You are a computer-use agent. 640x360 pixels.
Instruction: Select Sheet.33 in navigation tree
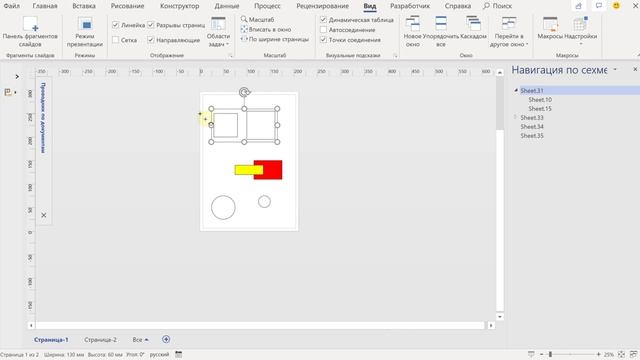[532, 118]
